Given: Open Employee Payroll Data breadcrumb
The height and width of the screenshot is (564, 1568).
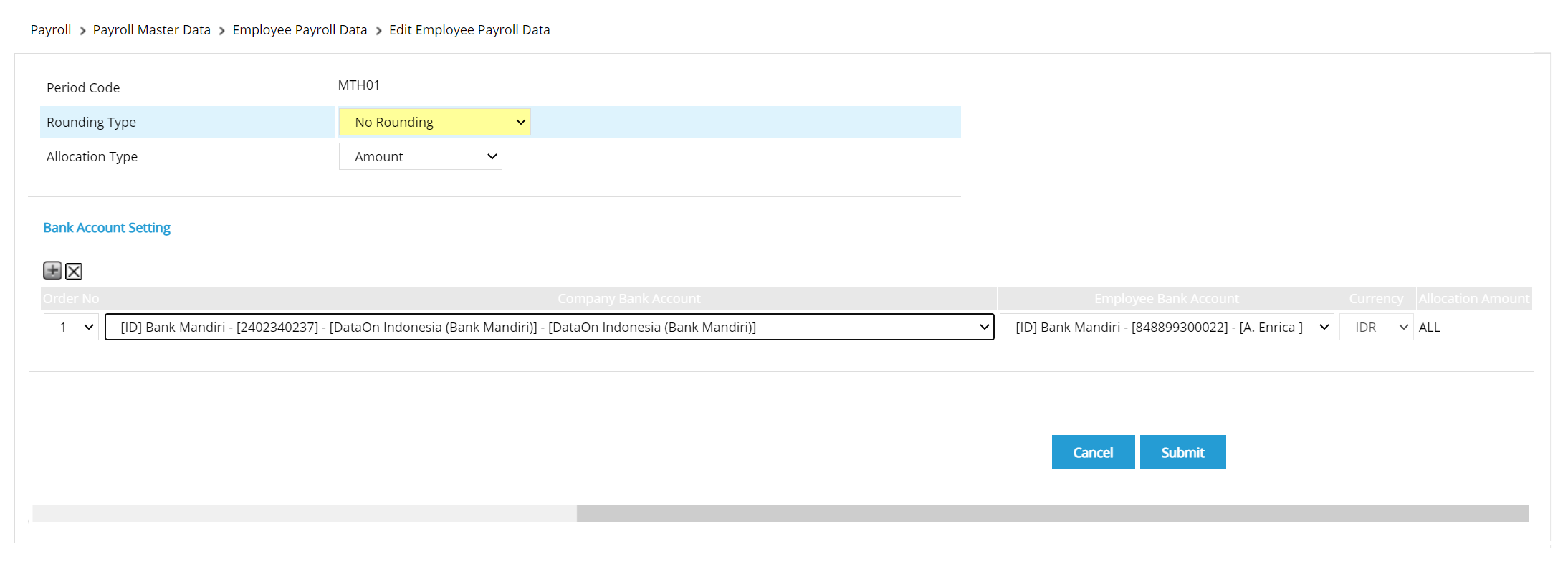Looking at the screenshot, I should click(x=300, y=29).
